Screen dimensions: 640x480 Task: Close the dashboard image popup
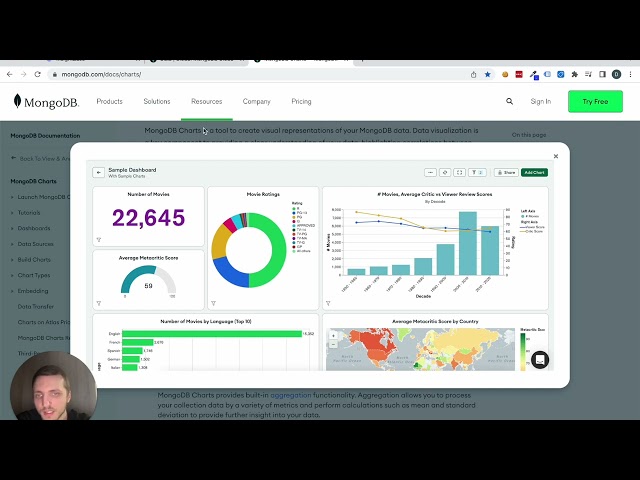point(556,156)
